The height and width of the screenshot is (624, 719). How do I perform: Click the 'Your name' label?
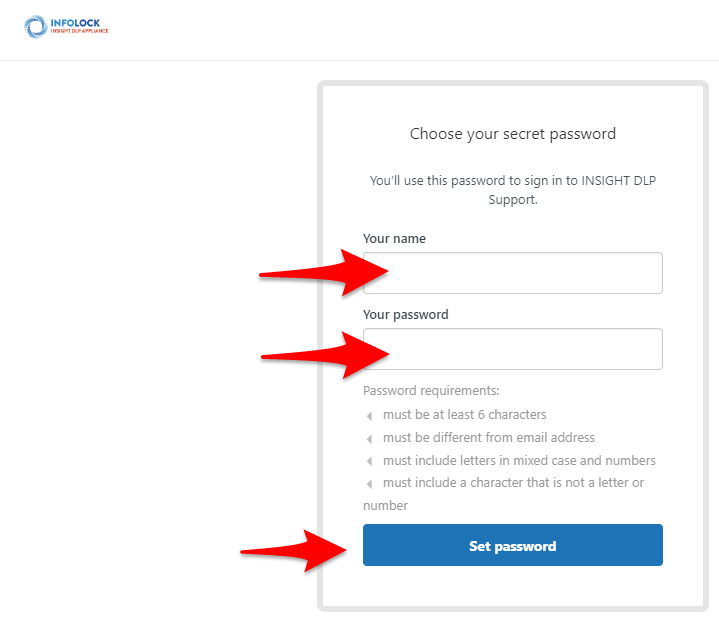(394, 239)
